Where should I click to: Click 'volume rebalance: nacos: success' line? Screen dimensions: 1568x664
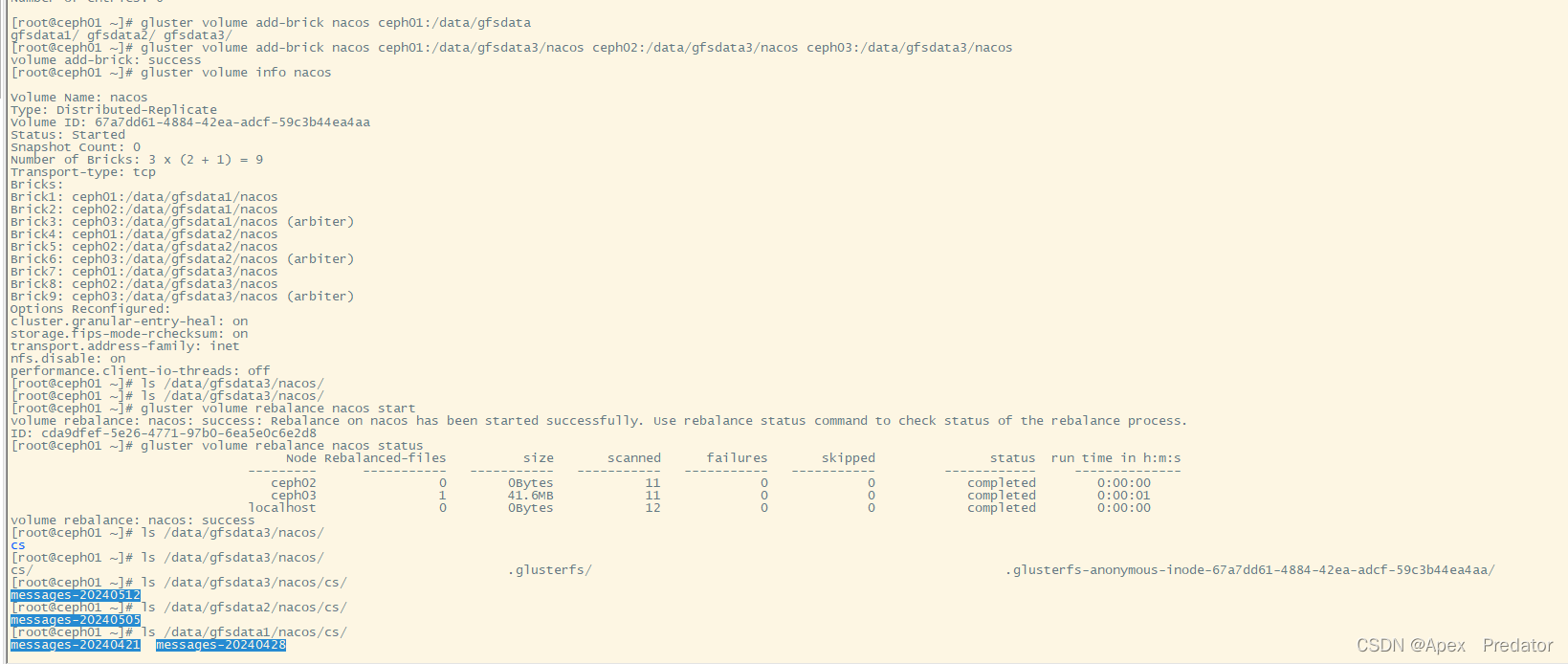tap(133, 520)
